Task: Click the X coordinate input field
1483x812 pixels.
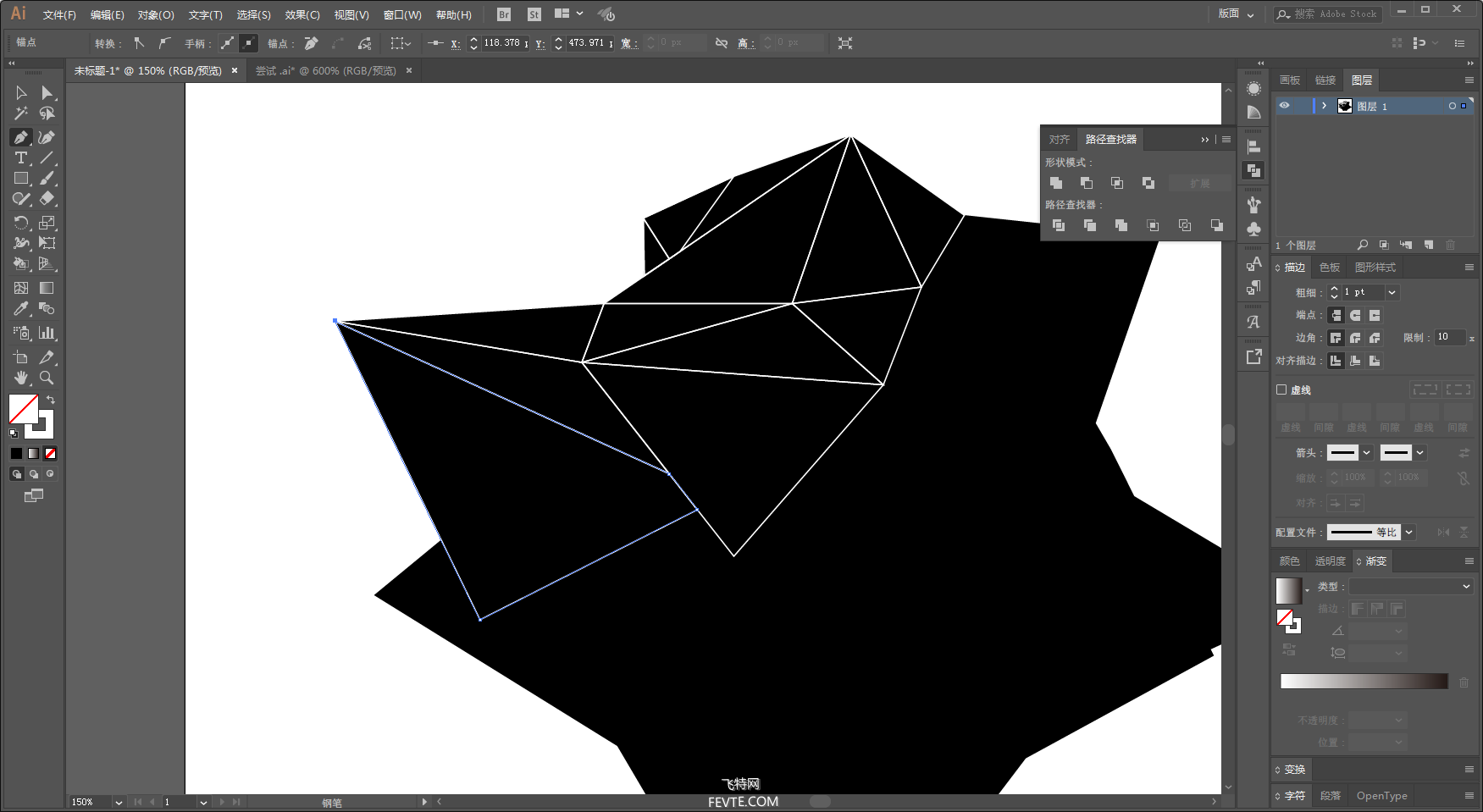Action: [505, 43]
